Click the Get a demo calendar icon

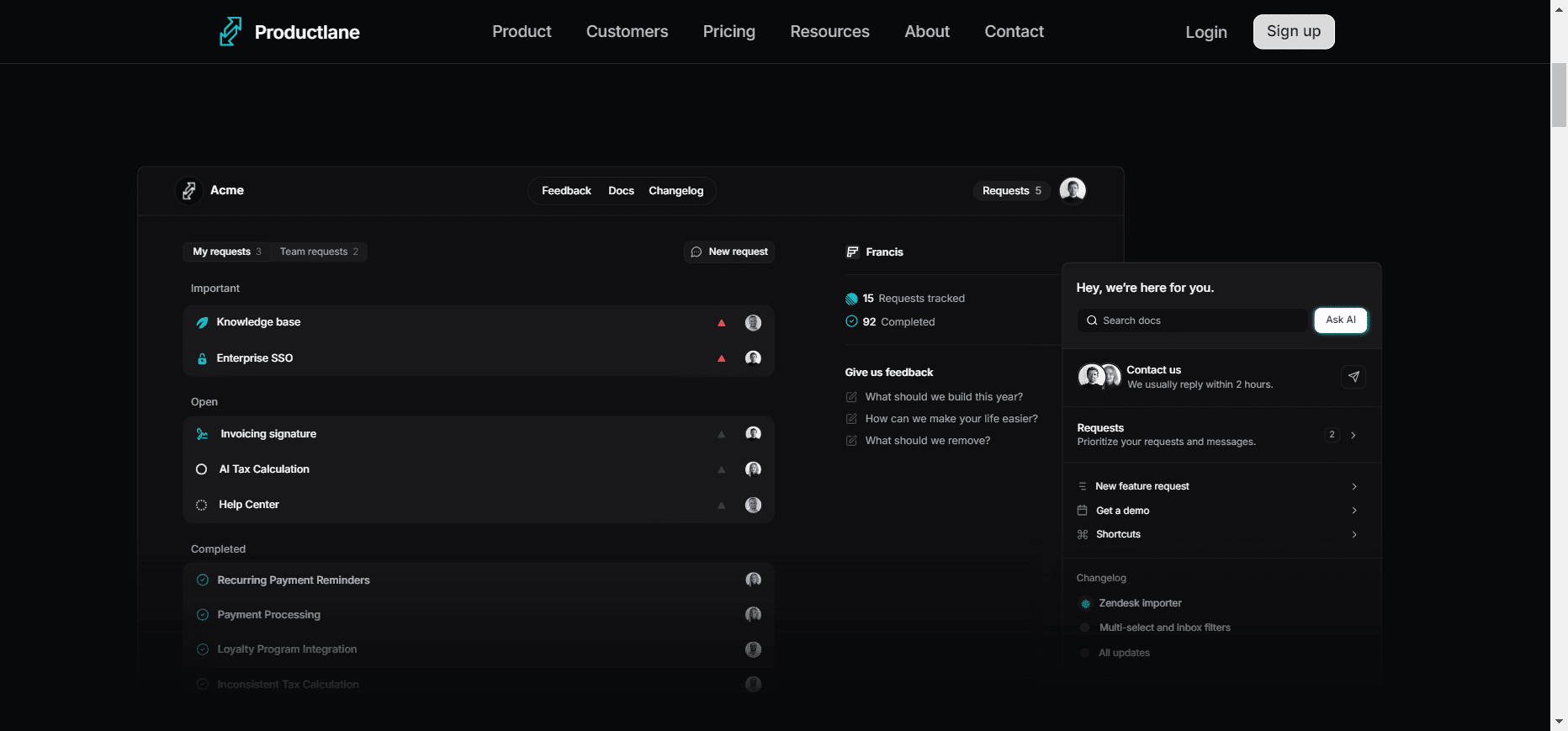coord(1083,511)
